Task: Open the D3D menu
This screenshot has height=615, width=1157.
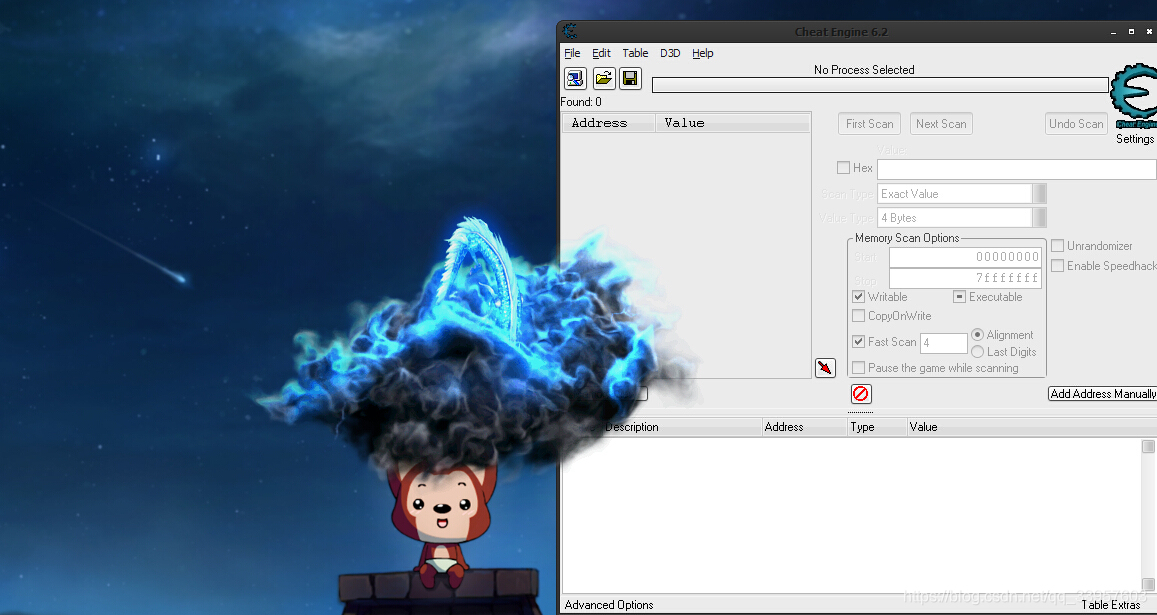Action: click(x=670, y=53)
